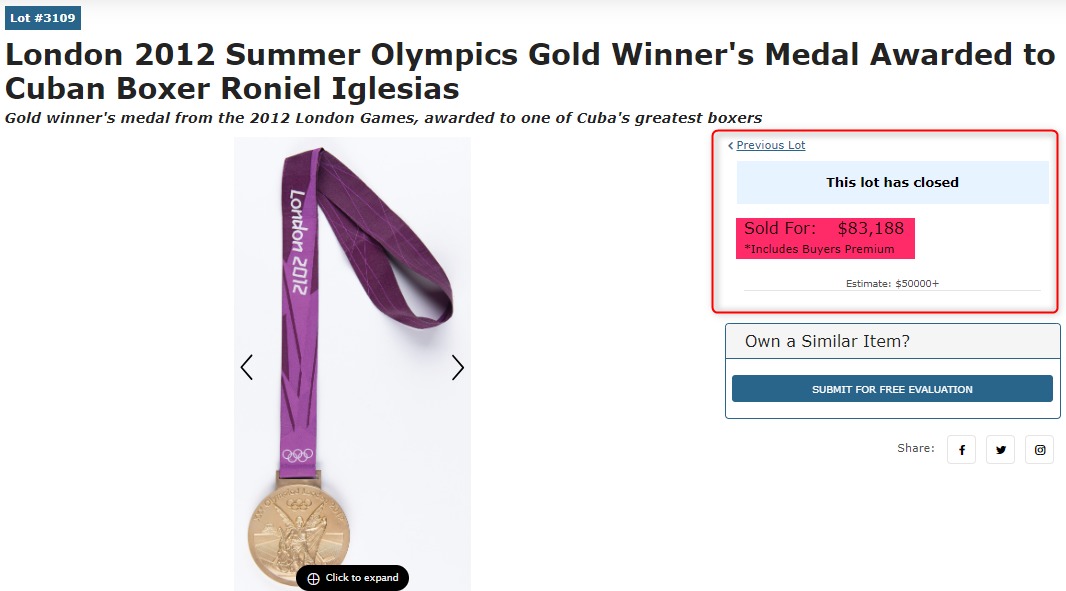Image resolution: width=1066 pixels, height=591 pixels.
Task: Click the Olympic rings on the ribbon
Action: (298, 455)
